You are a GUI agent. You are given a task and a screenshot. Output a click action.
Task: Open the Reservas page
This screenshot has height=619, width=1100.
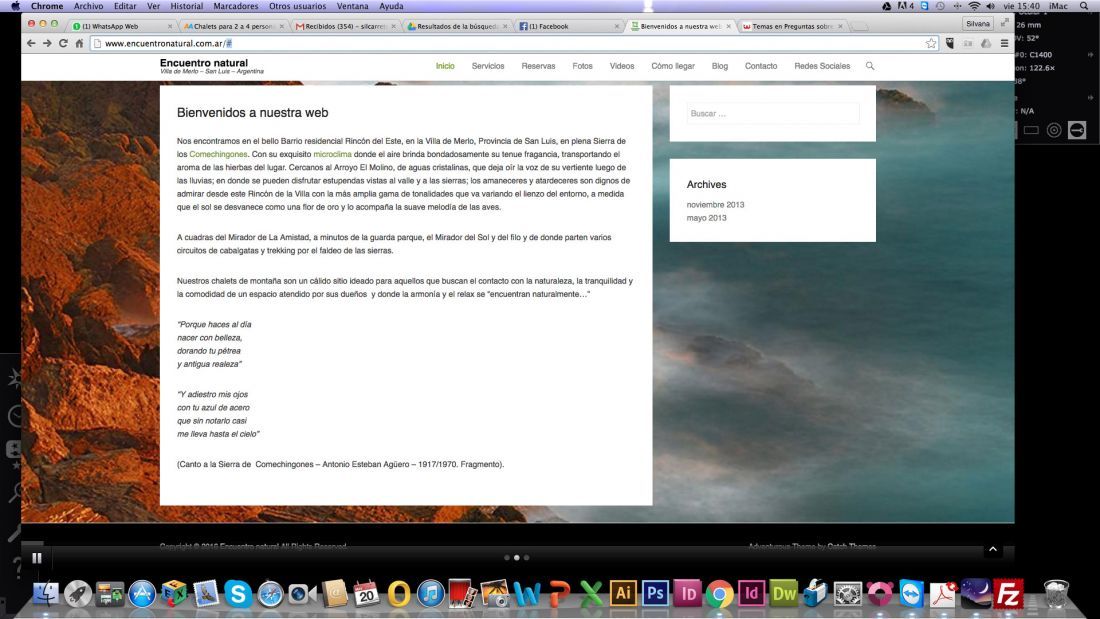point(538,66)
